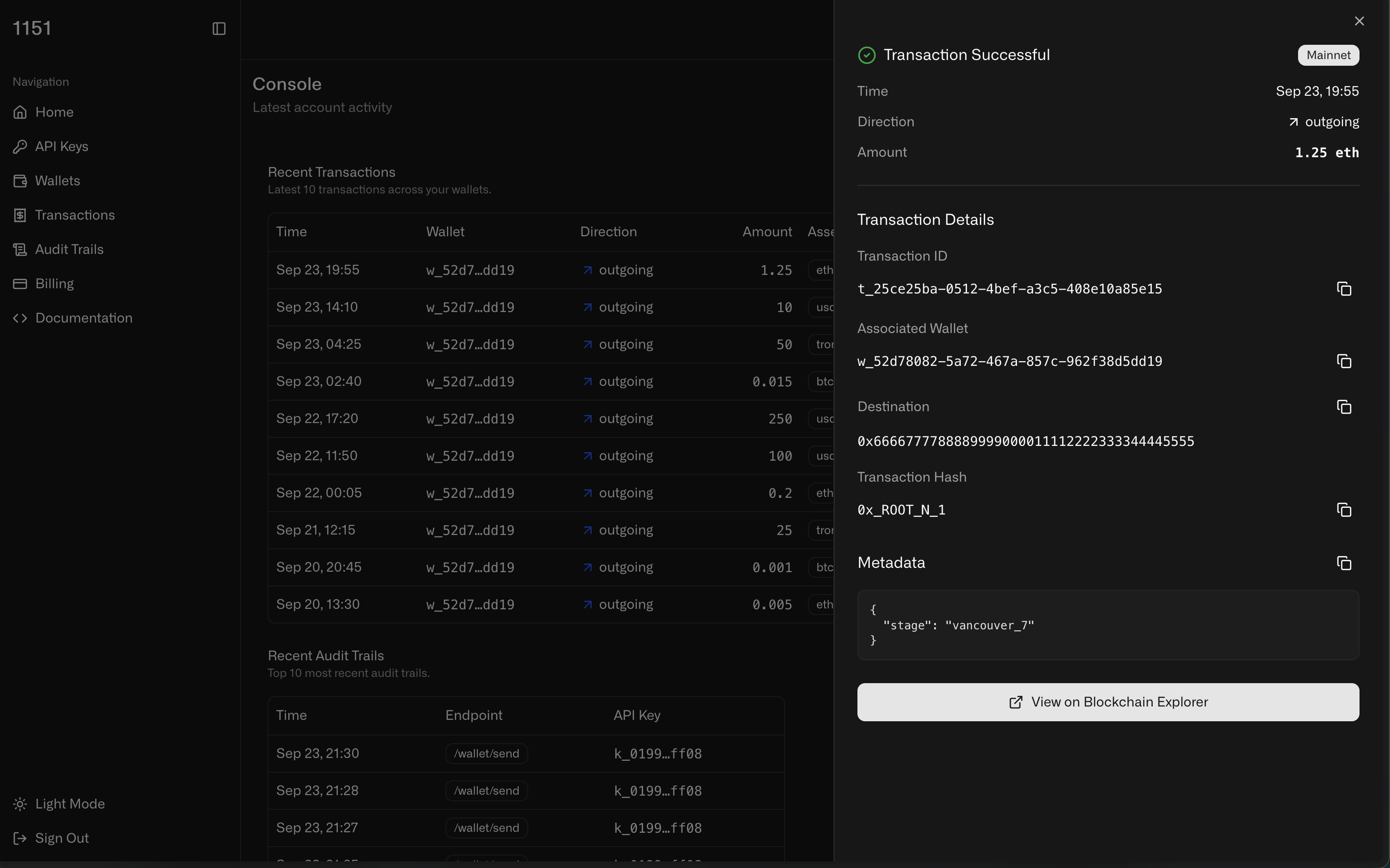Click the API key k_0199…ff08 at 21:30

pyautogui.click(x=658, y=754)
